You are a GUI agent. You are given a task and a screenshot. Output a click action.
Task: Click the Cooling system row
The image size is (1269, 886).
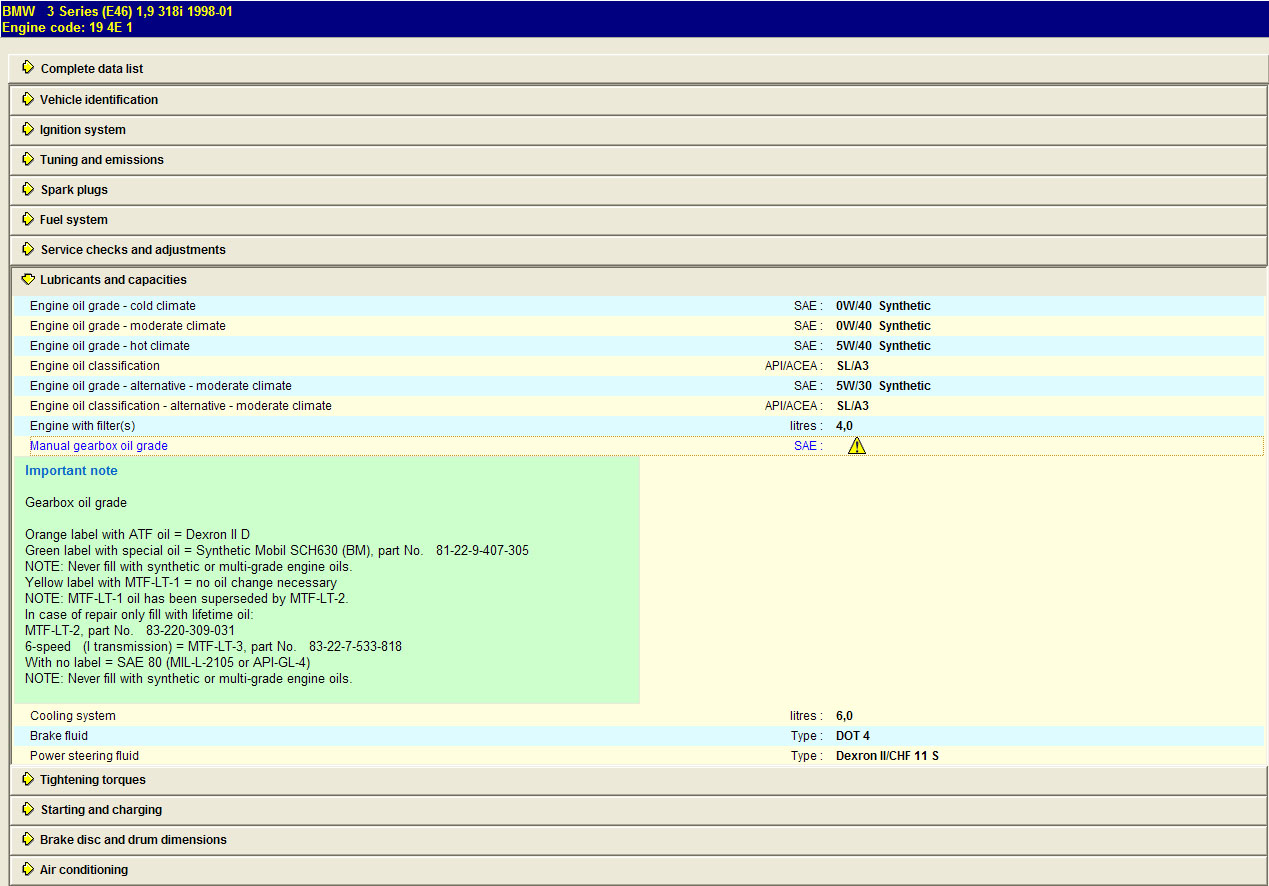point(73,716)
